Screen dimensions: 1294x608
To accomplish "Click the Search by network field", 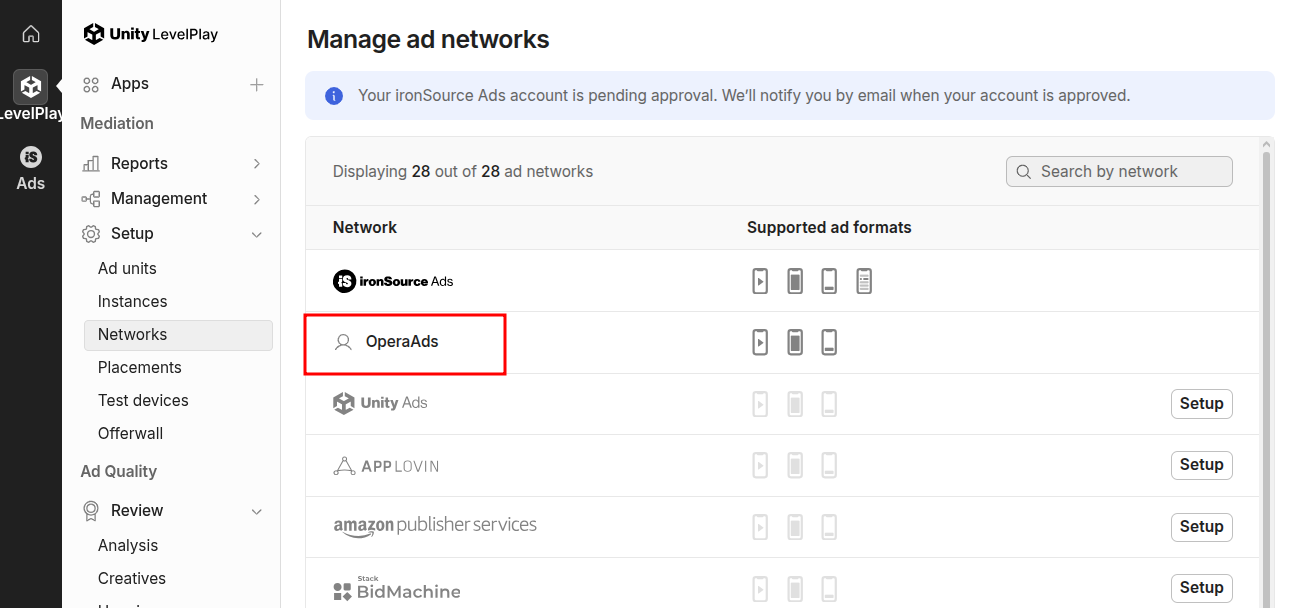I will 1119,171.
